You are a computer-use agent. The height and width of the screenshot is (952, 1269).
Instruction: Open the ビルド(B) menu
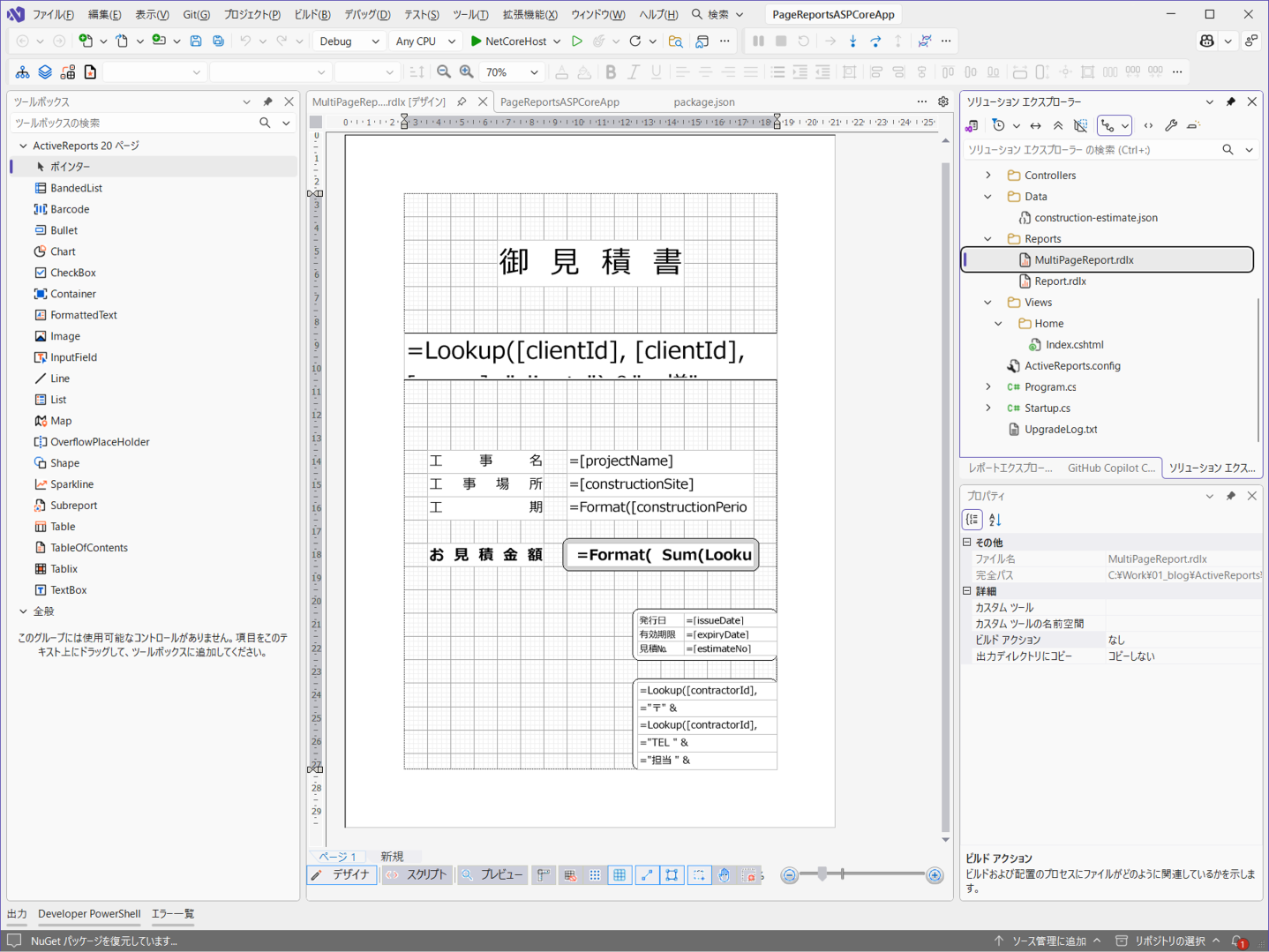(x=312, y=14)
